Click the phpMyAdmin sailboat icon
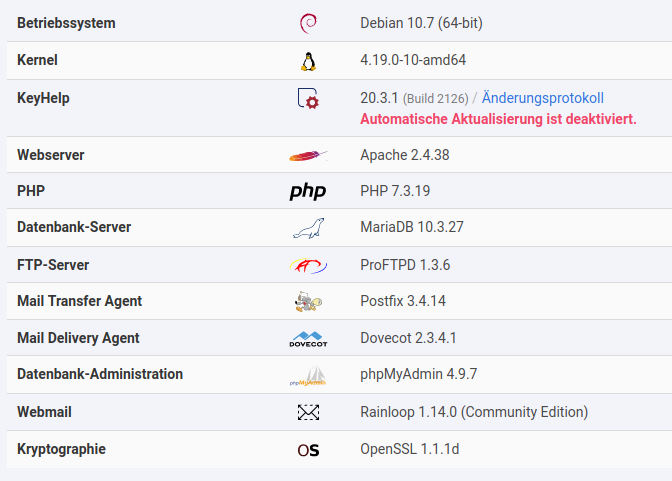 pos(307,376)
